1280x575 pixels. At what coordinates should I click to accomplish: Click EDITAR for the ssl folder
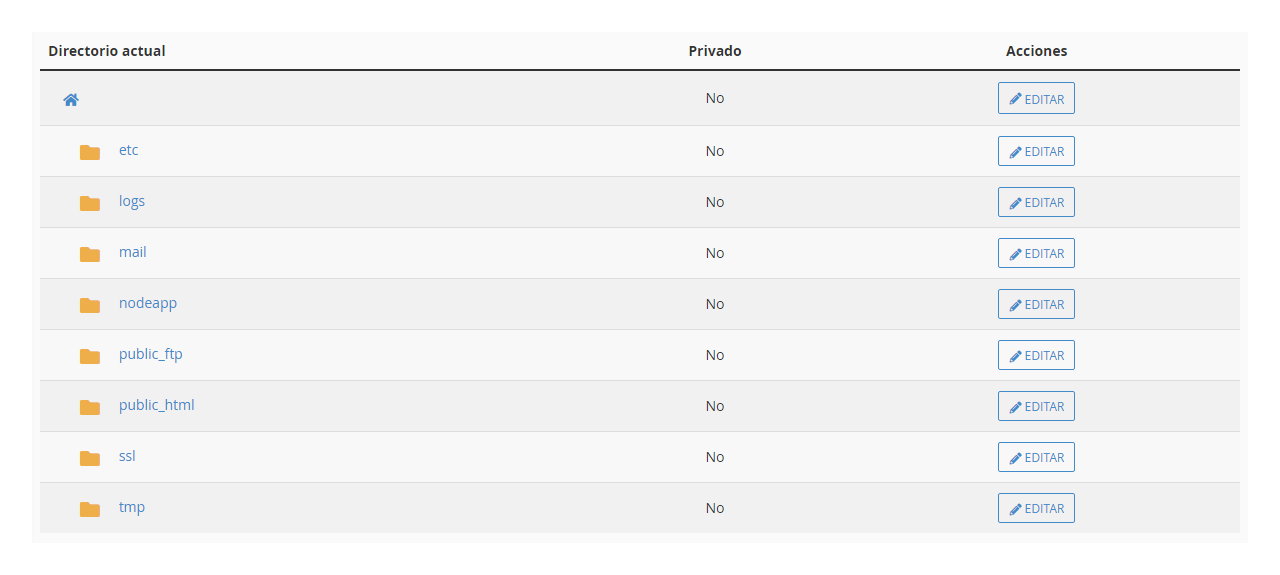tap(1036, 457)
